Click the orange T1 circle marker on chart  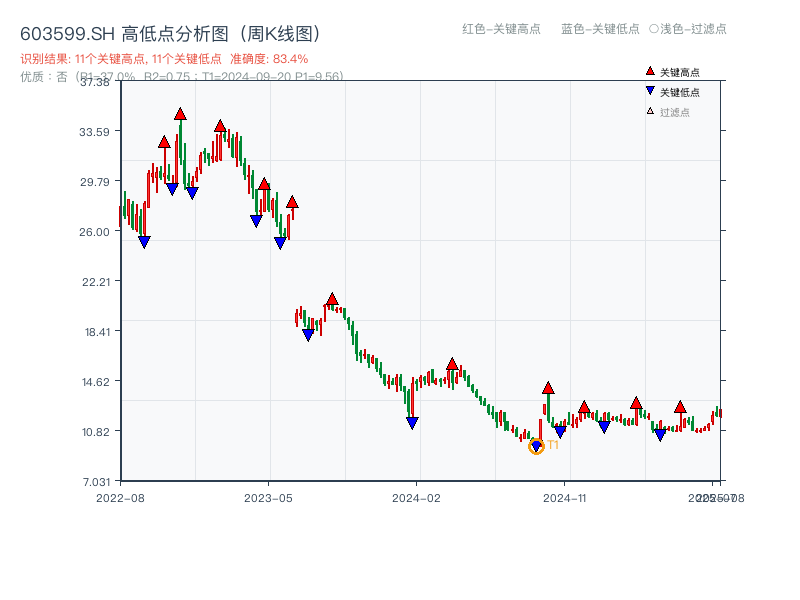pyautogui.click(x=535, y=447)
